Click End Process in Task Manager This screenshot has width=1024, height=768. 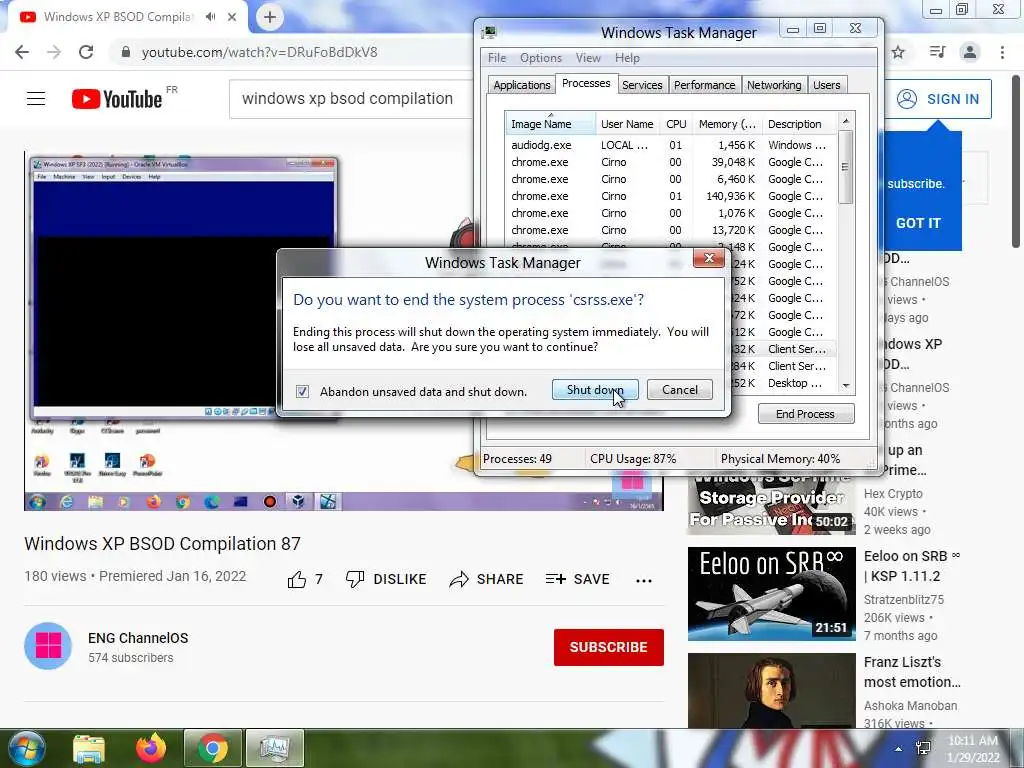tap(805, 414)
